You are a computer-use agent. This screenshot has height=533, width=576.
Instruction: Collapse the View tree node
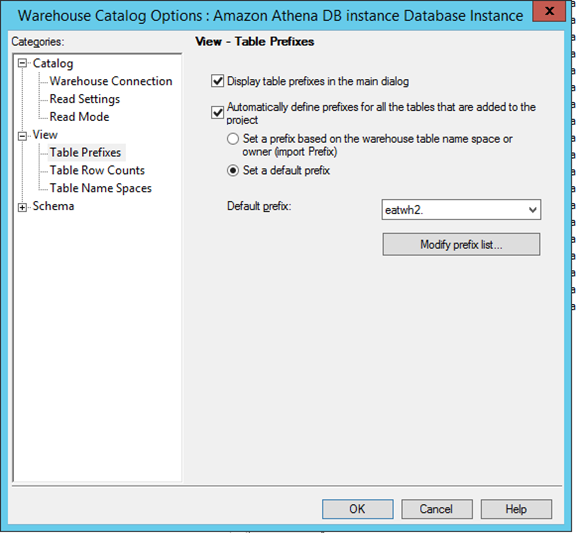coord(22,136)
